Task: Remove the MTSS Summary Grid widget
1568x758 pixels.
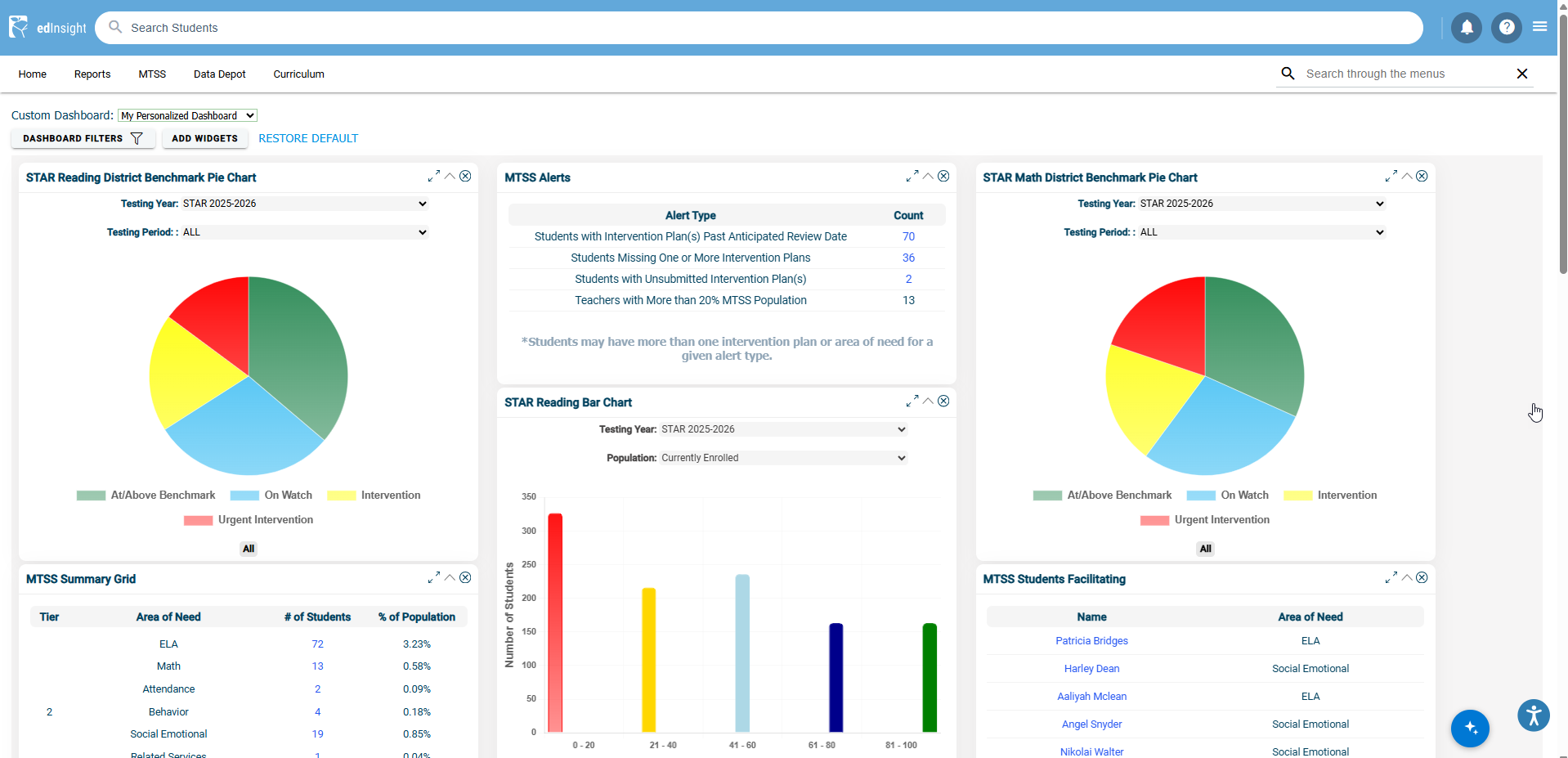Action: coord(465,577)
